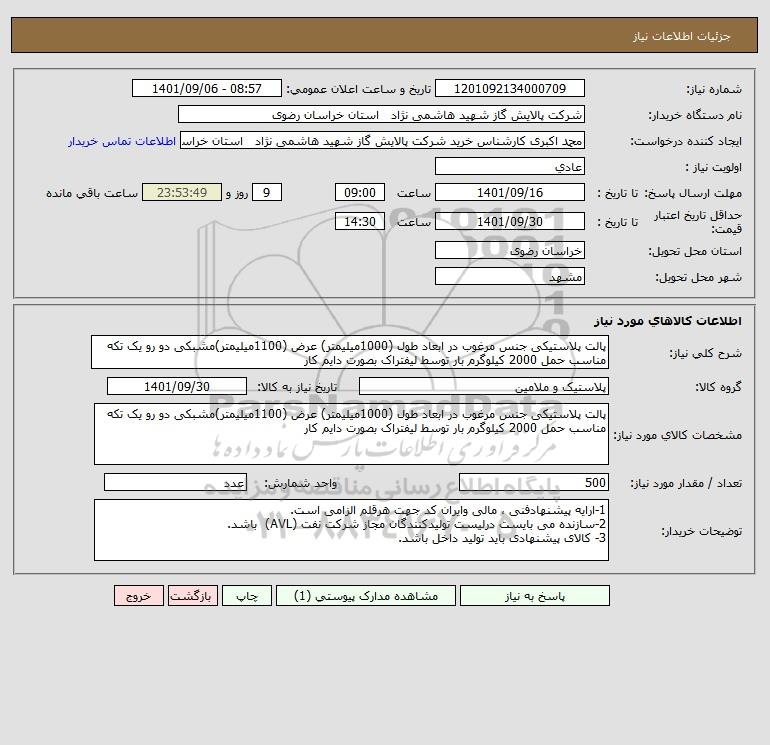This screenshot has width=770, height=745.
Task: Select price validity date 1401/09/30 field
Action: 510,221
